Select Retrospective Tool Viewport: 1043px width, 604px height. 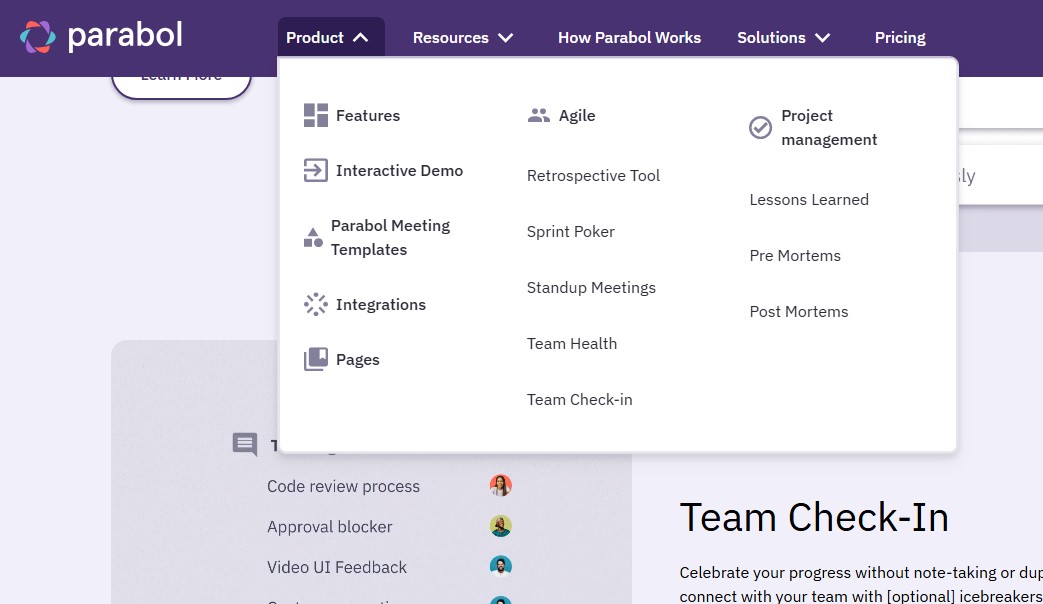[593, 176]
